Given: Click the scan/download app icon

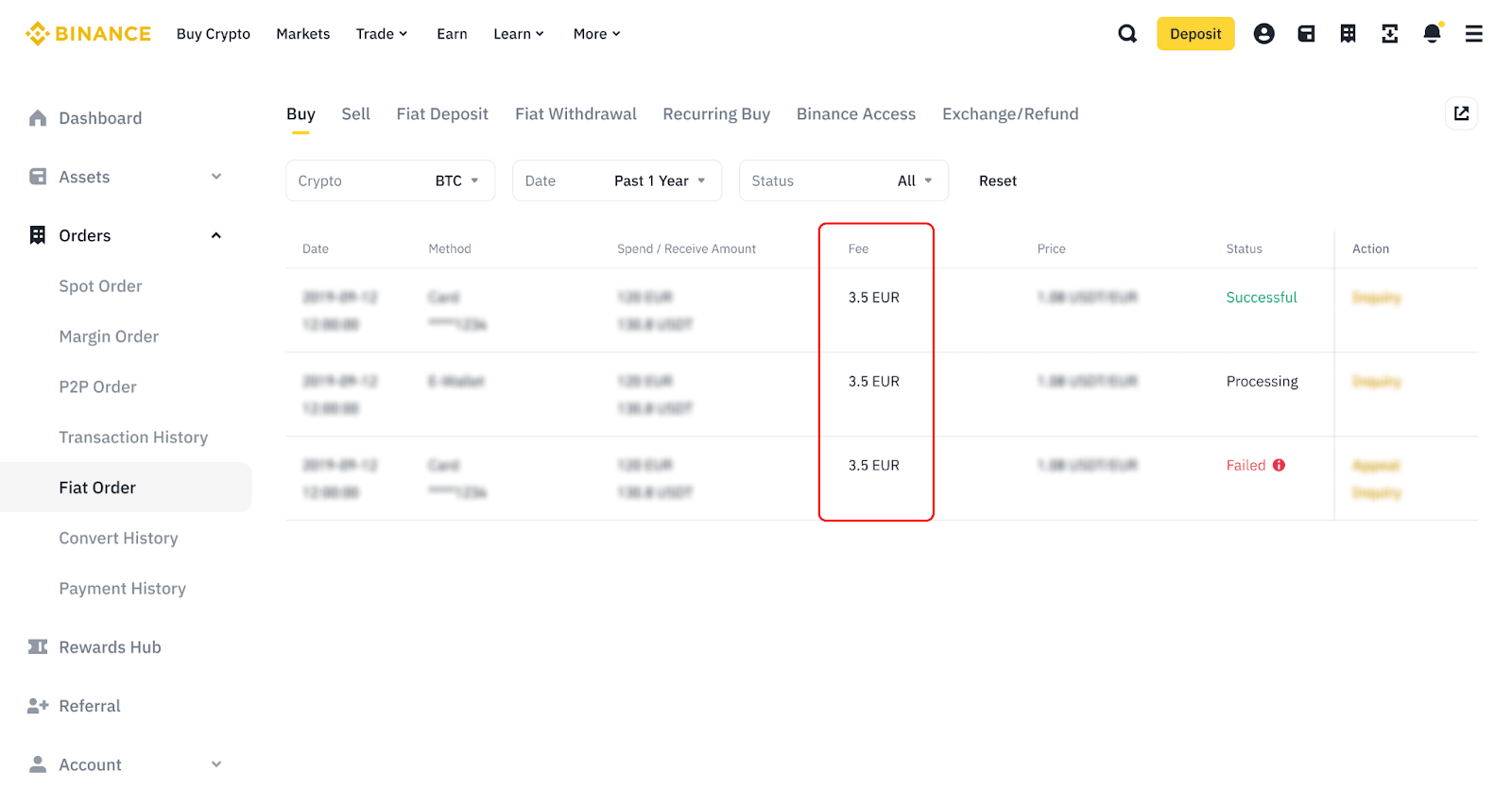Looking at the screenshot, I should tap(1389, 34).
